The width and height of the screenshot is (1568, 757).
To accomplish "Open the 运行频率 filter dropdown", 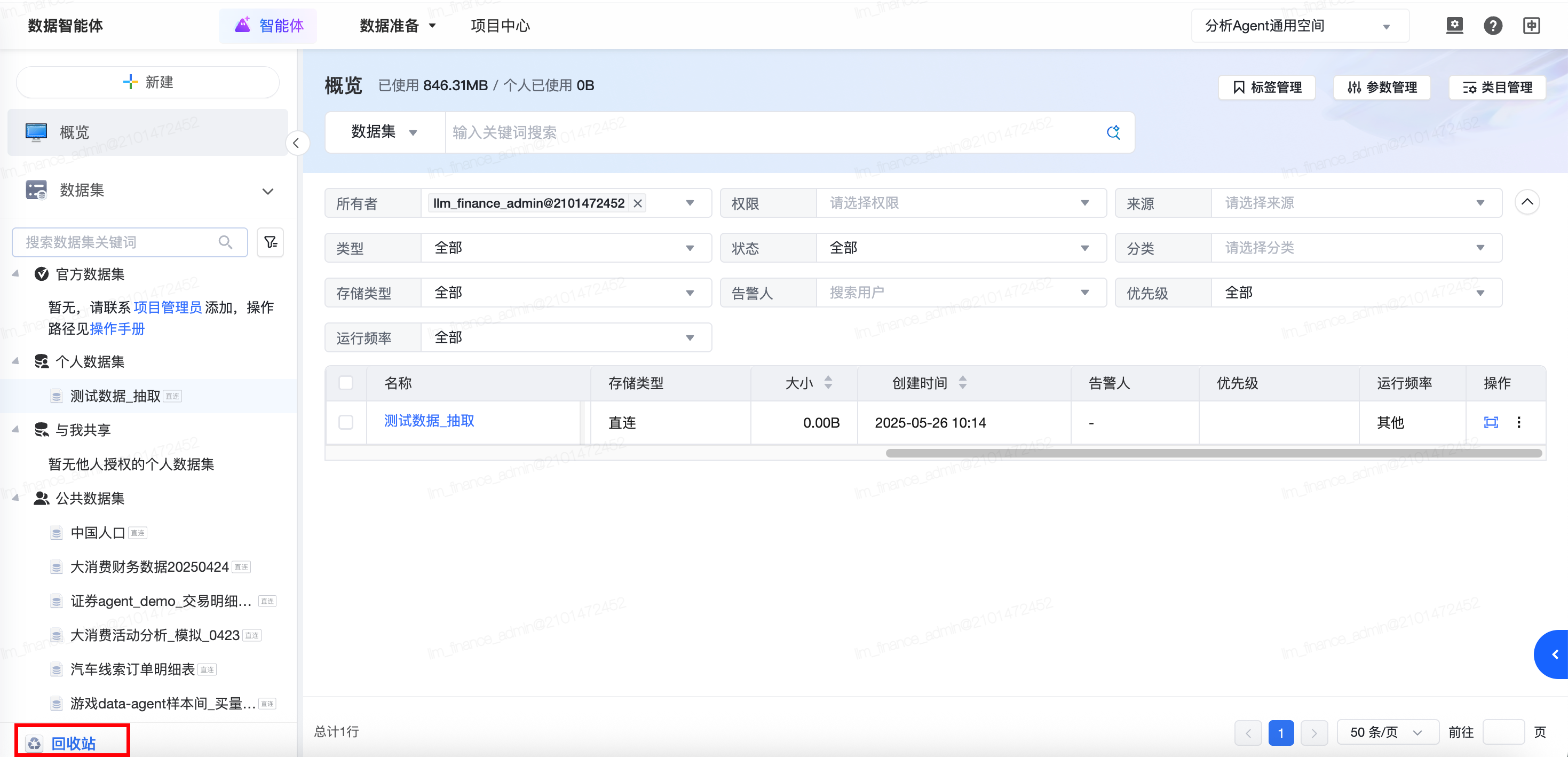I will pyautogui.click(x=566, y=337).
